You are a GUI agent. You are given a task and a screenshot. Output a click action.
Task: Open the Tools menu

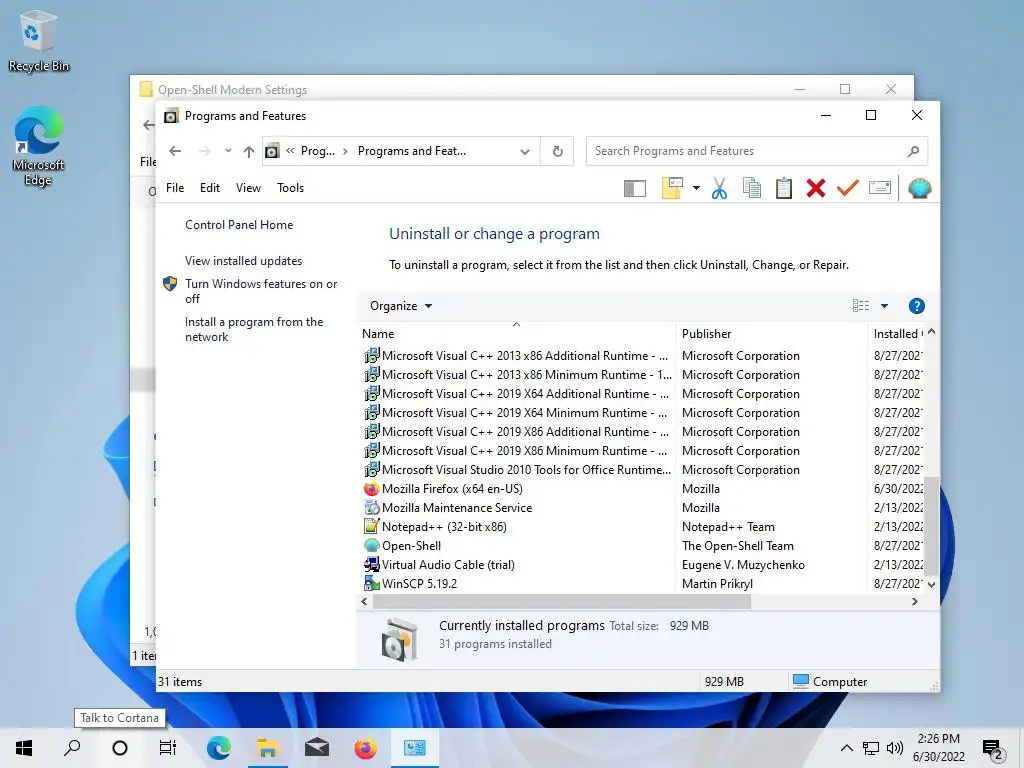291,188
